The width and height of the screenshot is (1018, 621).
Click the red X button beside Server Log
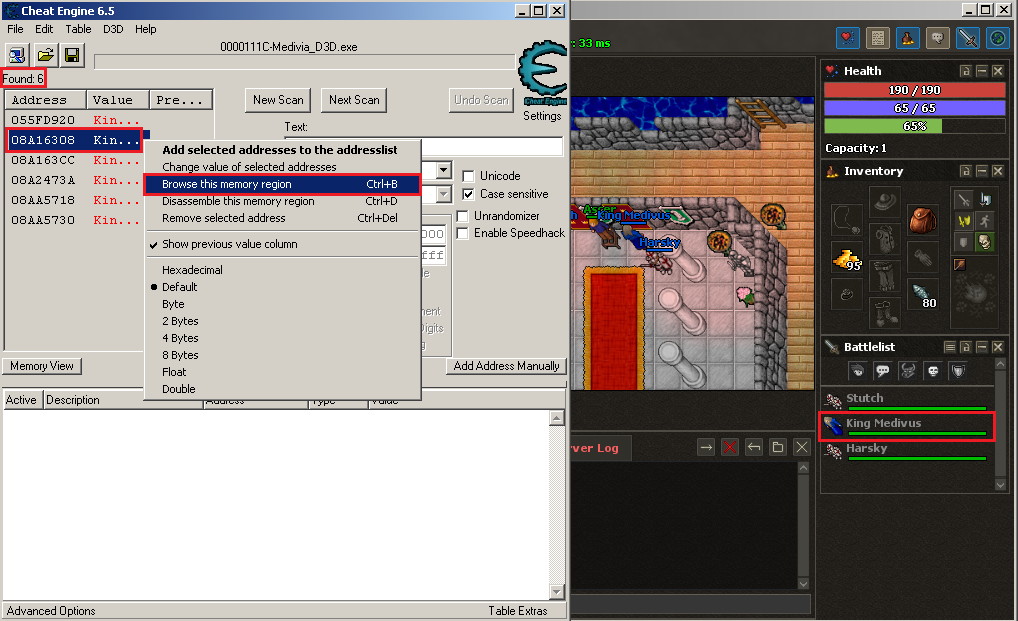click(730, 447)
